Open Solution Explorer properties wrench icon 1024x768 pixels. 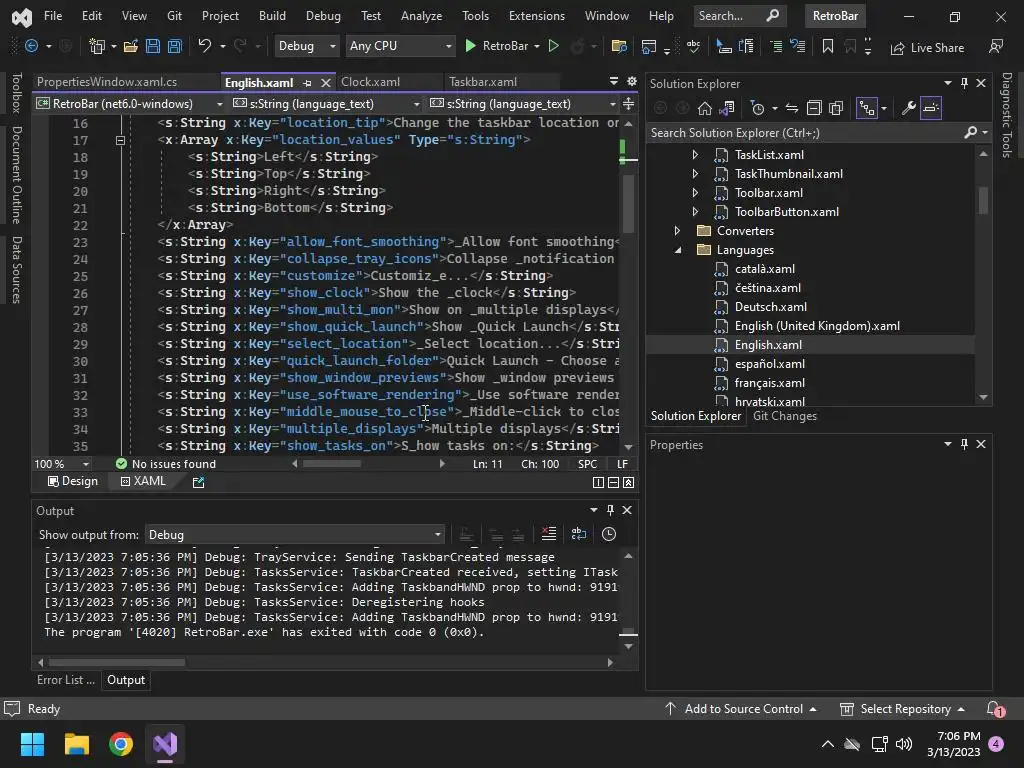[x=908, y=108]
